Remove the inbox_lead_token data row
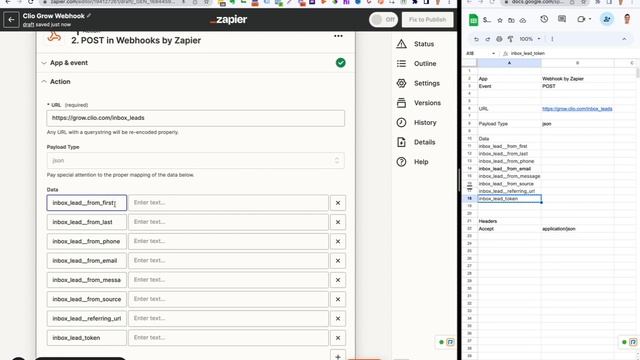Viewport: 640px width, 360px height. tap(338, 338)
